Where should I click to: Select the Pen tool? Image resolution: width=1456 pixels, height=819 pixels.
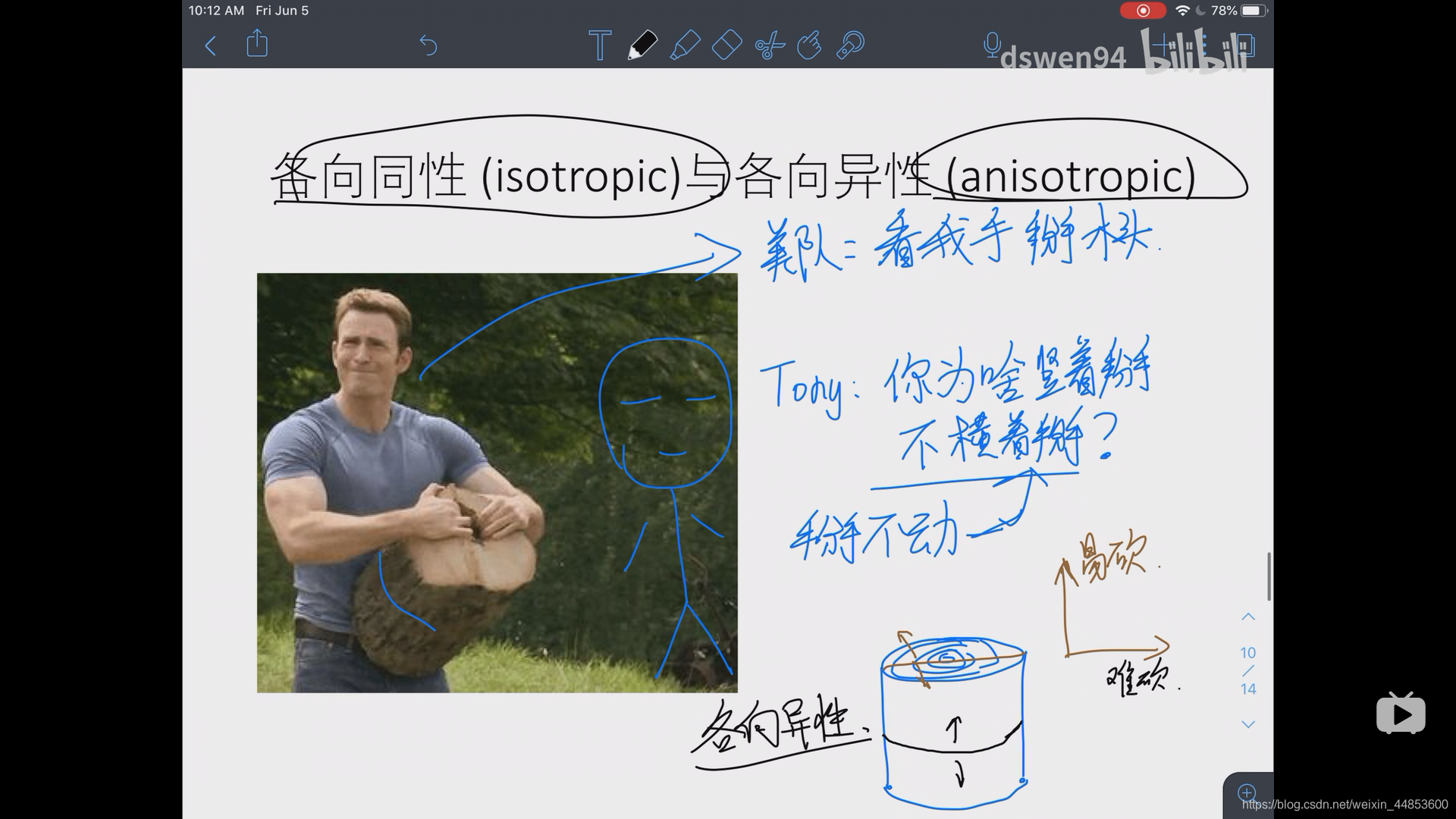point(642,45)
